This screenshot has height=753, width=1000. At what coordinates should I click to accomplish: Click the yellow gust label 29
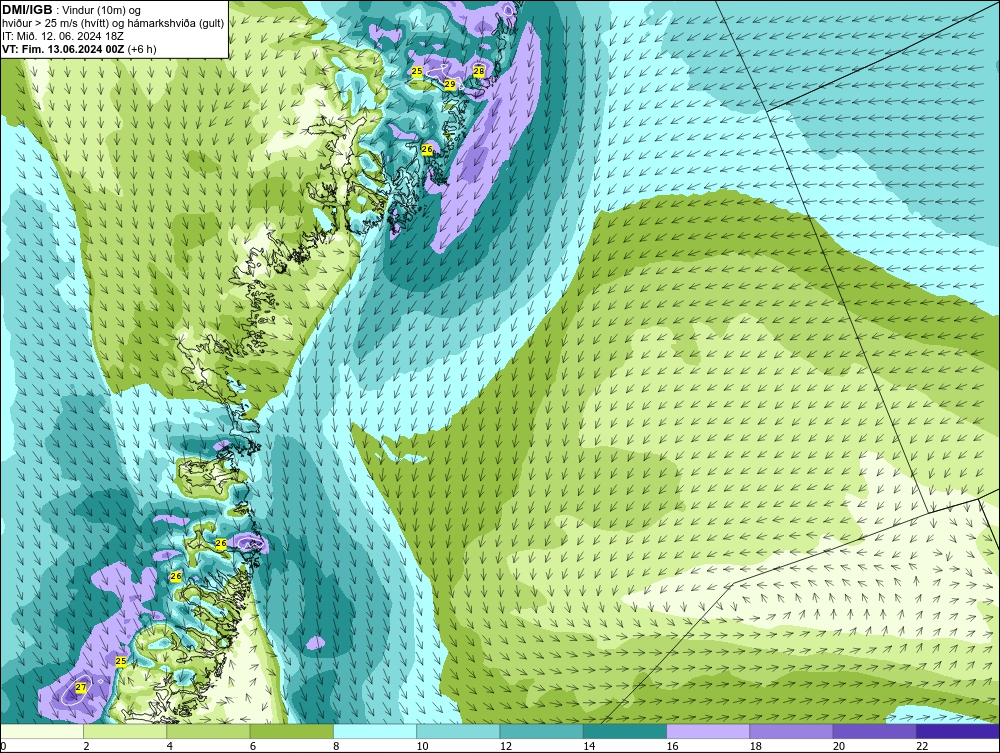450,84
